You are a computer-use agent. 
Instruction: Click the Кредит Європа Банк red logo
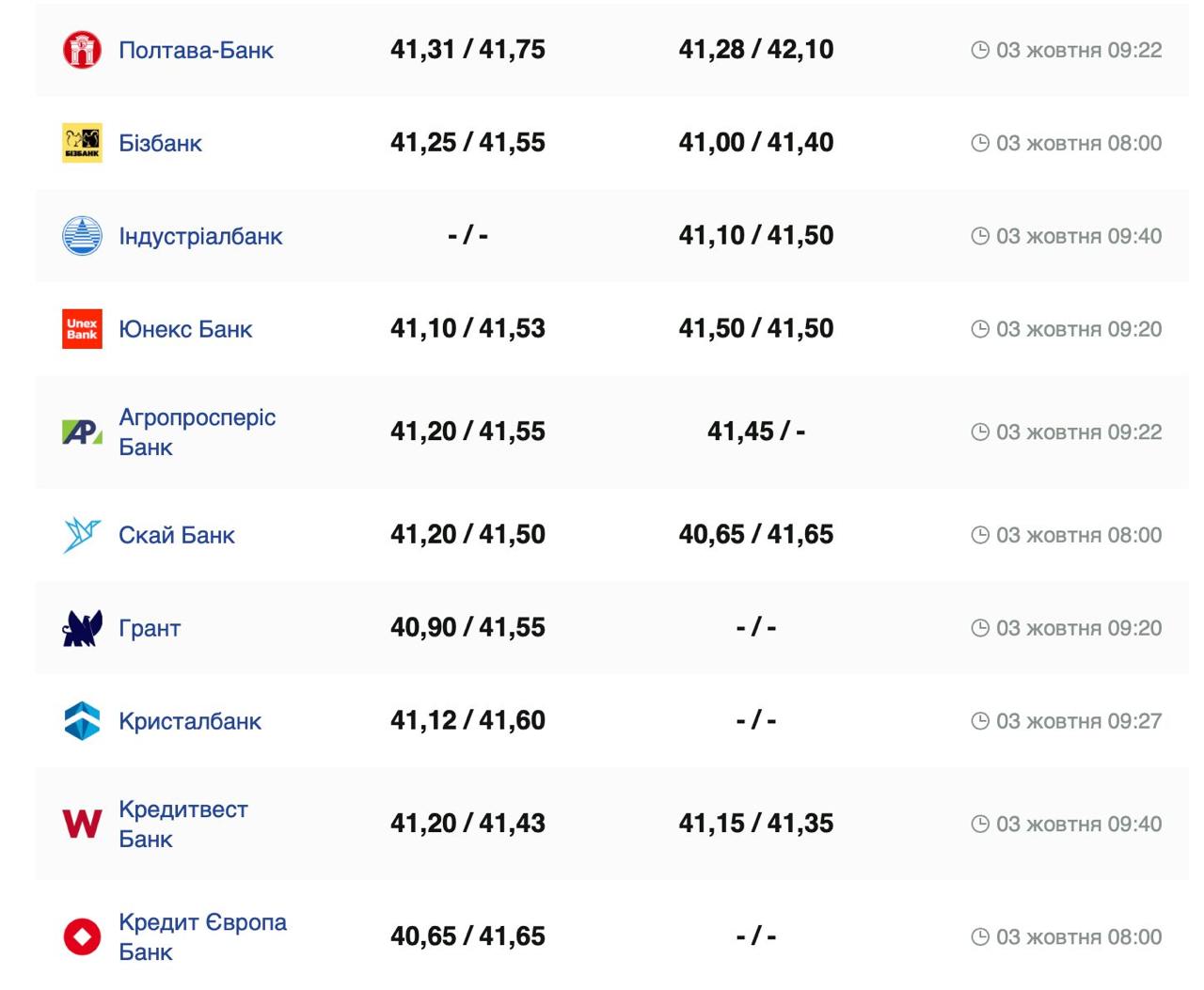point(82,936)
